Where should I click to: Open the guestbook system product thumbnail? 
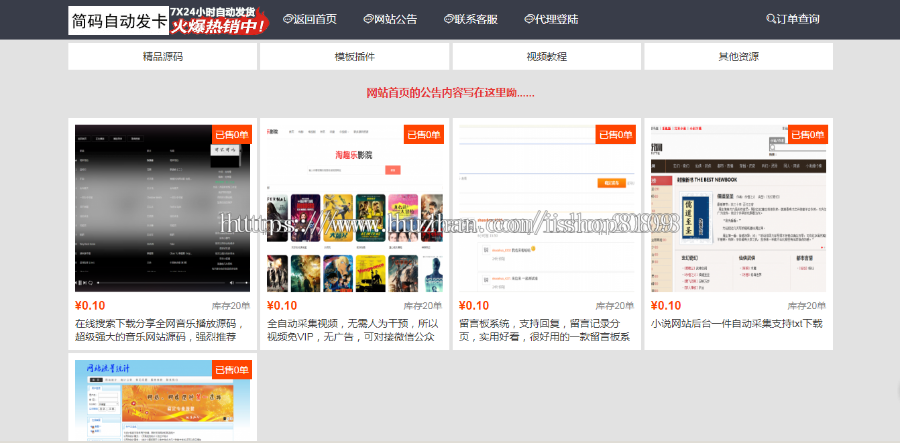coord(546,208)
